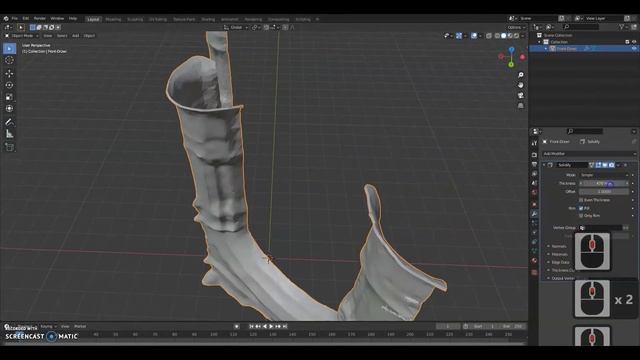Open the Texture properties tab
The width and height of the screenshot is (640, 360).
click(x=534, y=272)
